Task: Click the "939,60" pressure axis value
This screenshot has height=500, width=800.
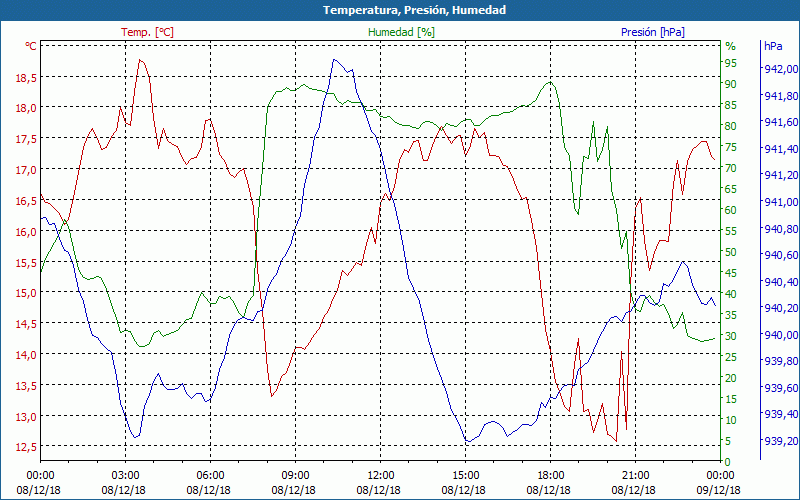Action: point(781,389)
